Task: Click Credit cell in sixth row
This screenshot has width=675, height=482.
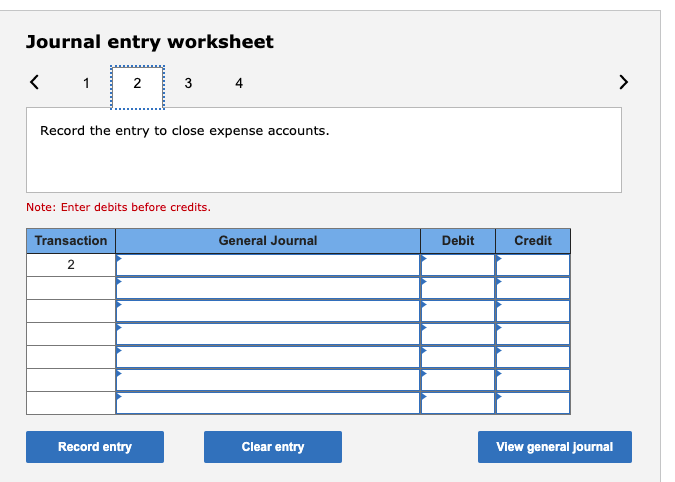Action: tap(533, 380)
